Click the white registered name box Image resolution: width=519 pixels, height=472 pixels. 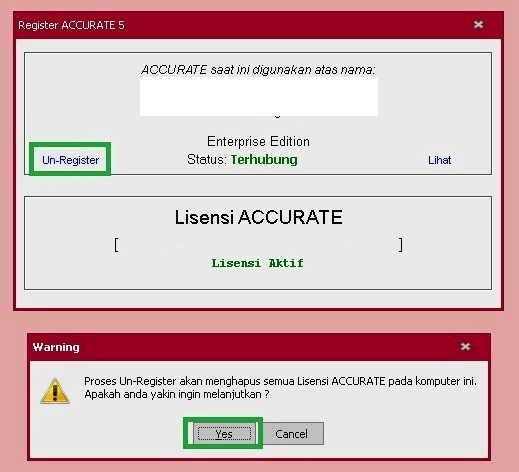259,97
